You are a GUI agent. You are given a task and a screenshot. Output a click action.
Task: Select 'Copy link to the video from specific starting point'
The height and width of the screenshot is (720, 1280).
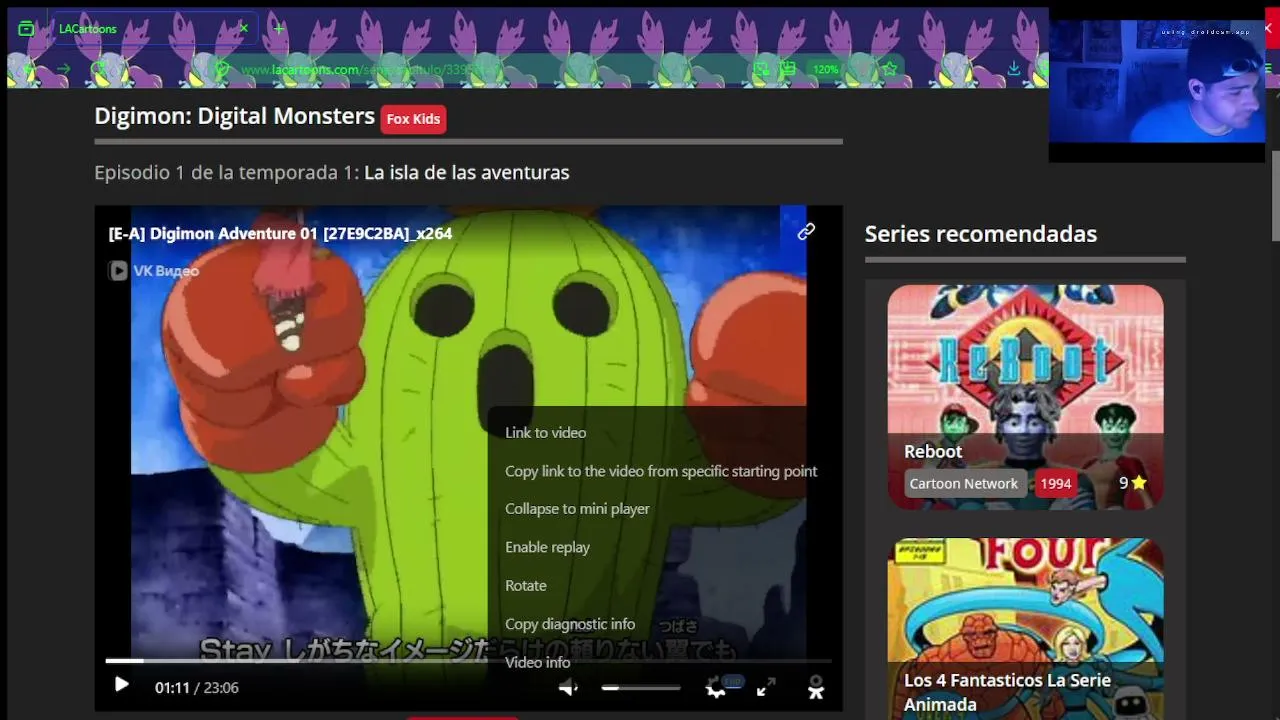(661, 471)
